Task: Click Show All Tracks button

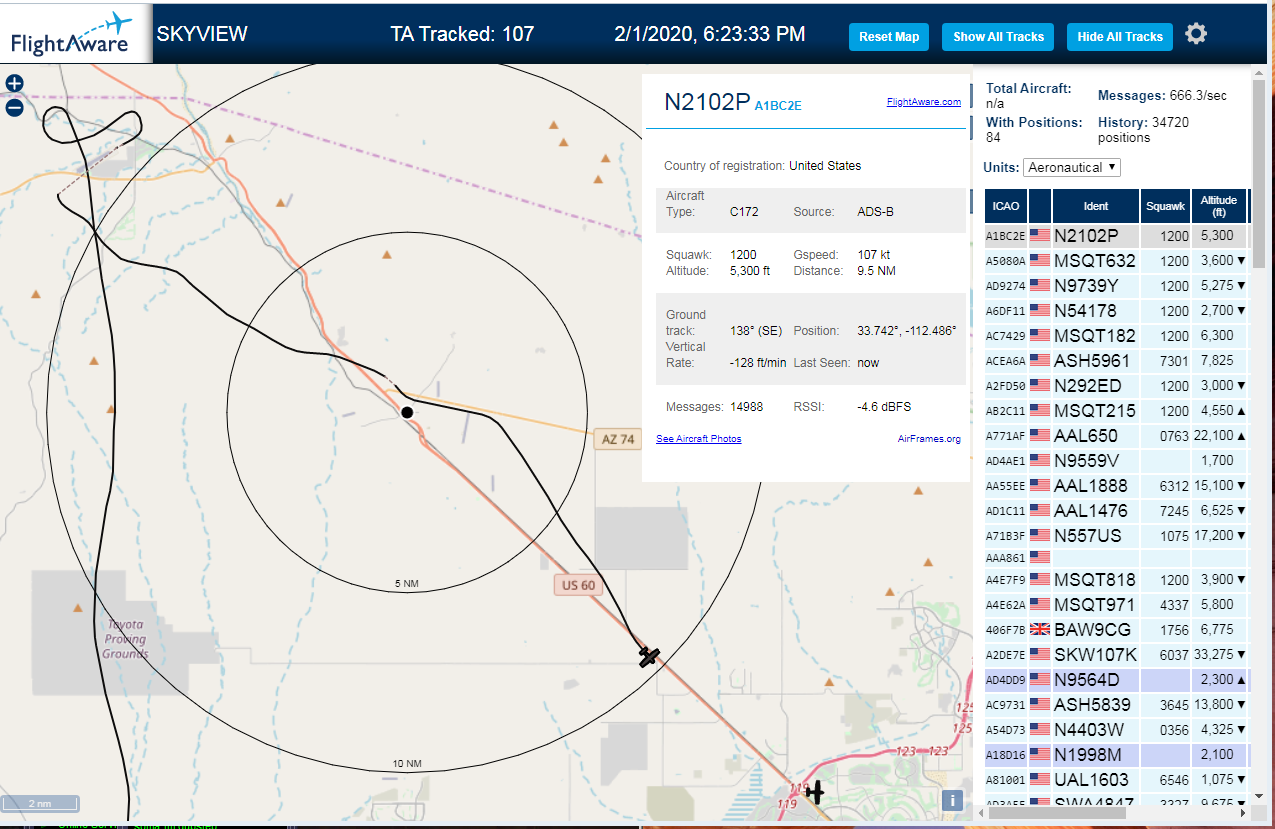Action: tap(998, 37)
